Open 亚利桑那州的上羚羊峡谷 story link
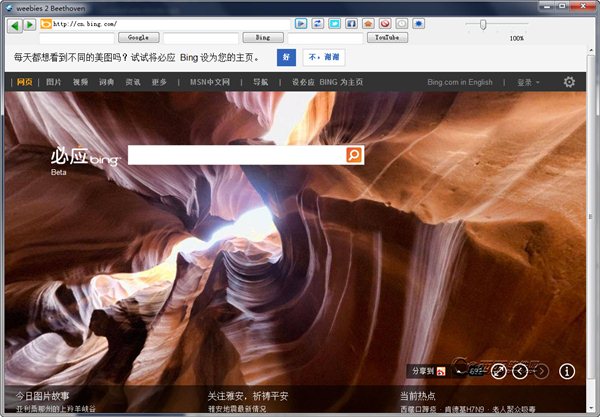Viewport: 600px width, 417px height. point(56,409)
